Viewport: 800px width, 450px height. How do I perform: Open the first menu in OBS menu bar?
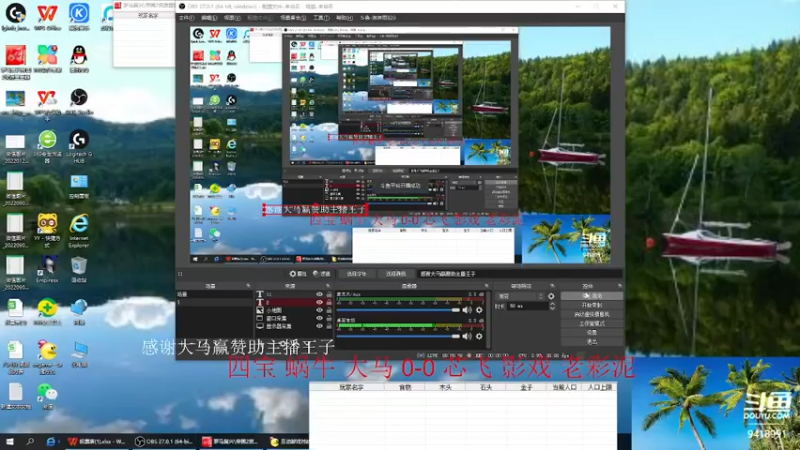coord(186,18)
